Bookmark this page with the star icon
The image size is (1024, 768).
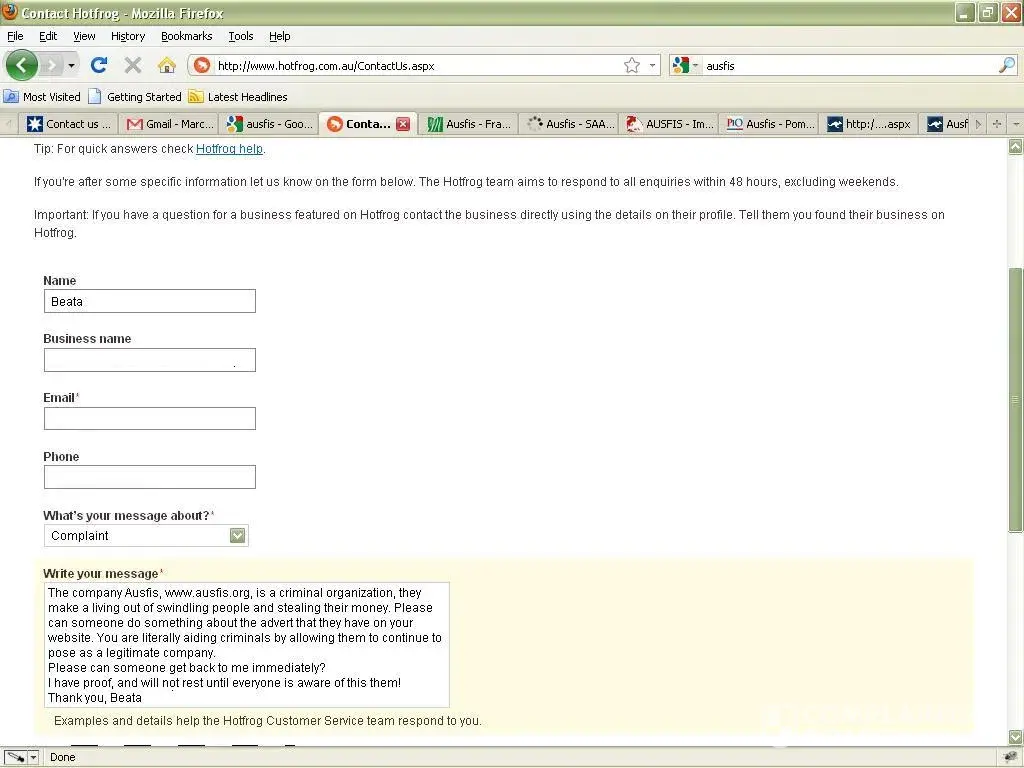click(632, 65)
